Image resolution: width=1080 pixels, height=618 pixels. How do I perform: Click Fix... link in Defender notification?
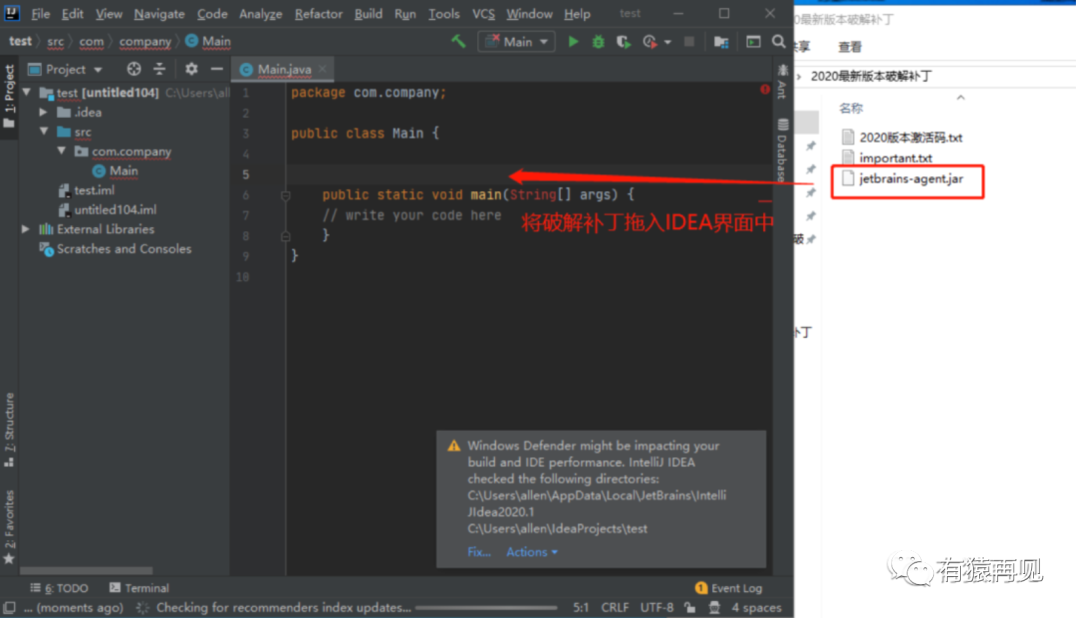click(x=479, y=552)
